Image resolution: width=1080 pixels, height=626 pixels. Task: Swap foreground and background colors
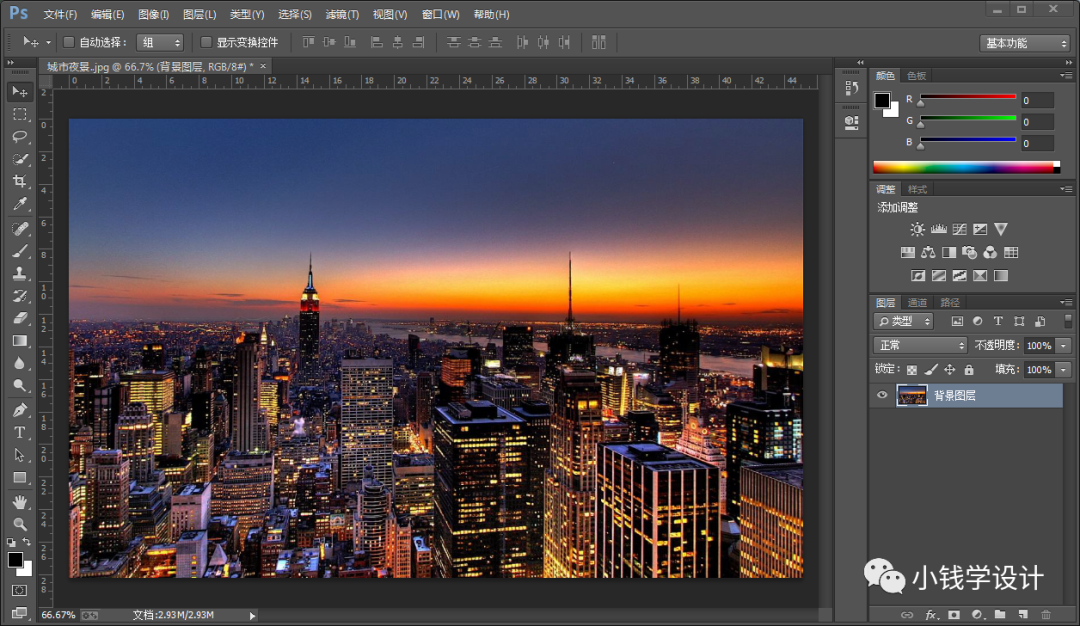pyautogui.click(x=26, y=542)
